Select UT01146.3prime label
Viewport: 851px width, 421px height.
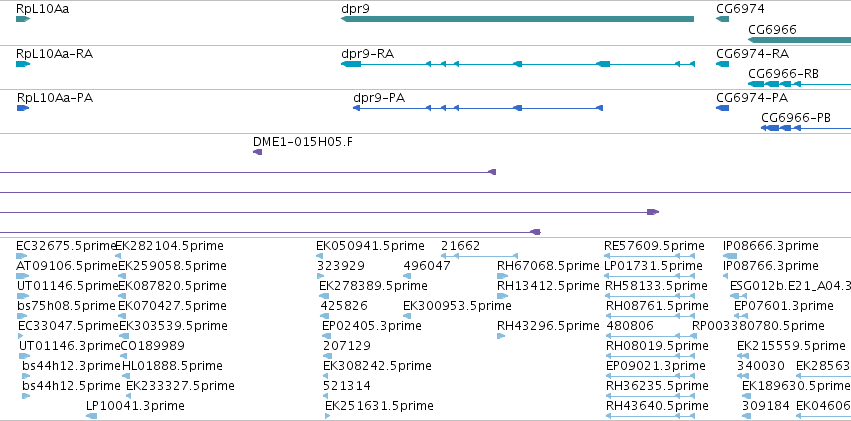(69, 346)
